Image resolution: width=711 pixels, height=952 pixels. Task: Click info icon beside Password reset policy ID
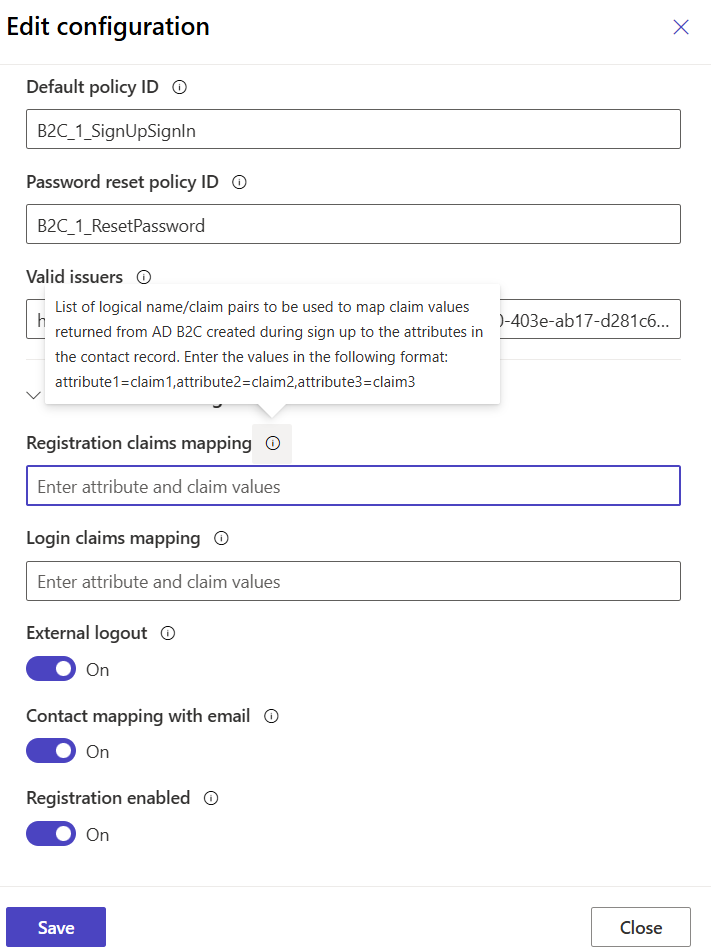[x=239, y=182]
